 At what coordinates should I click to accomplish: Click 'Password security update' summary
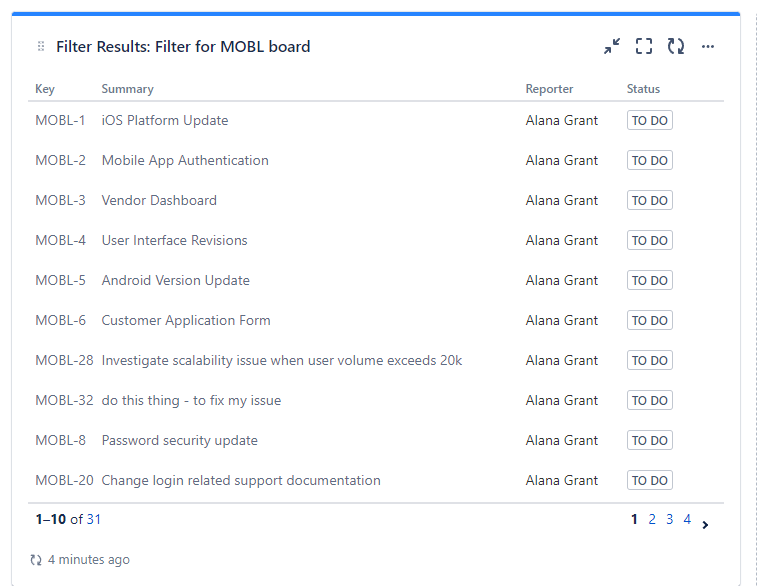pyautogui.click(x=180, y=441)
